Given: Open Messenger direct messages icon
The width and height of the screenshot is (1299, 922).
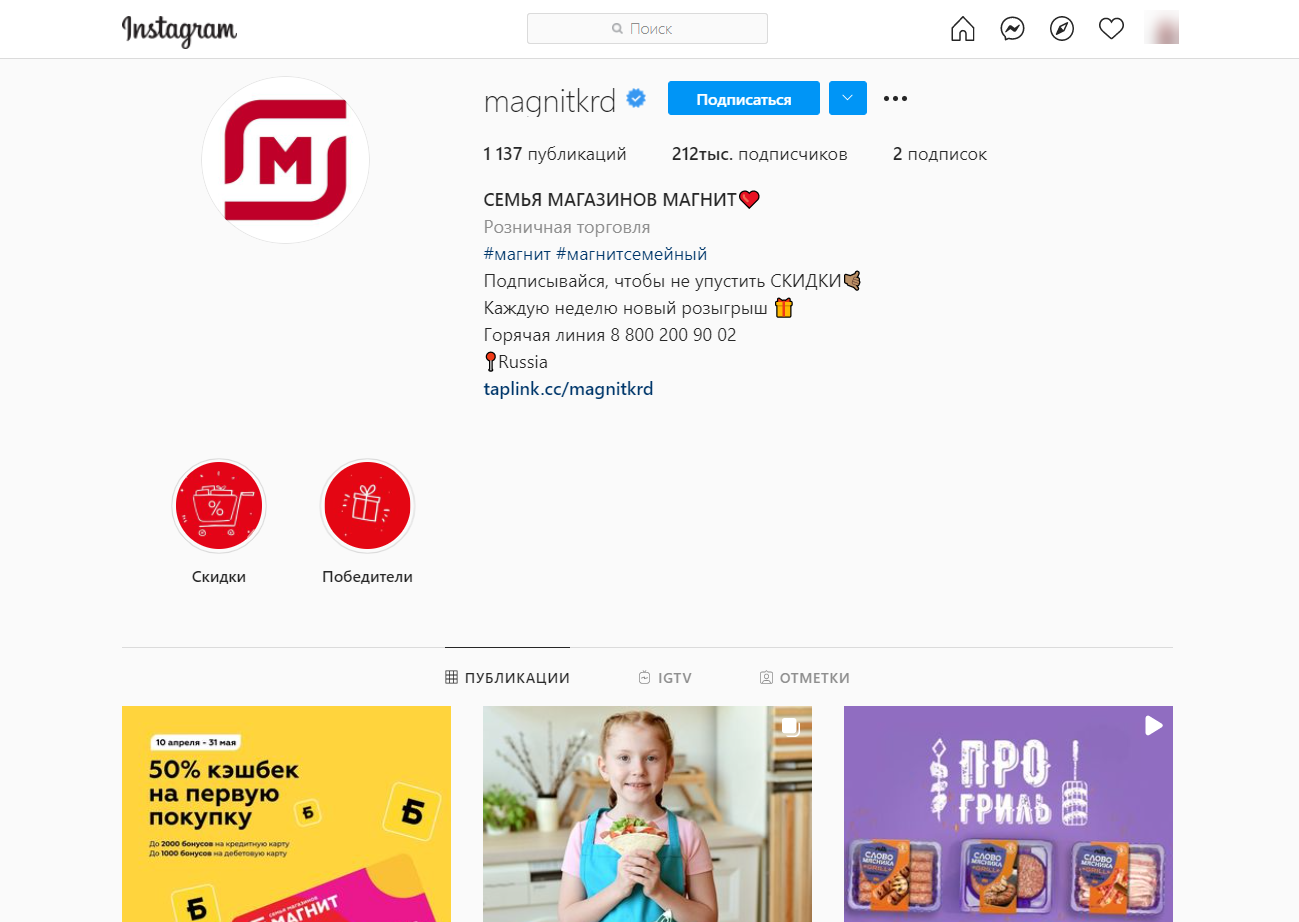Looking at the screenshot, I should pos(1012,29).
